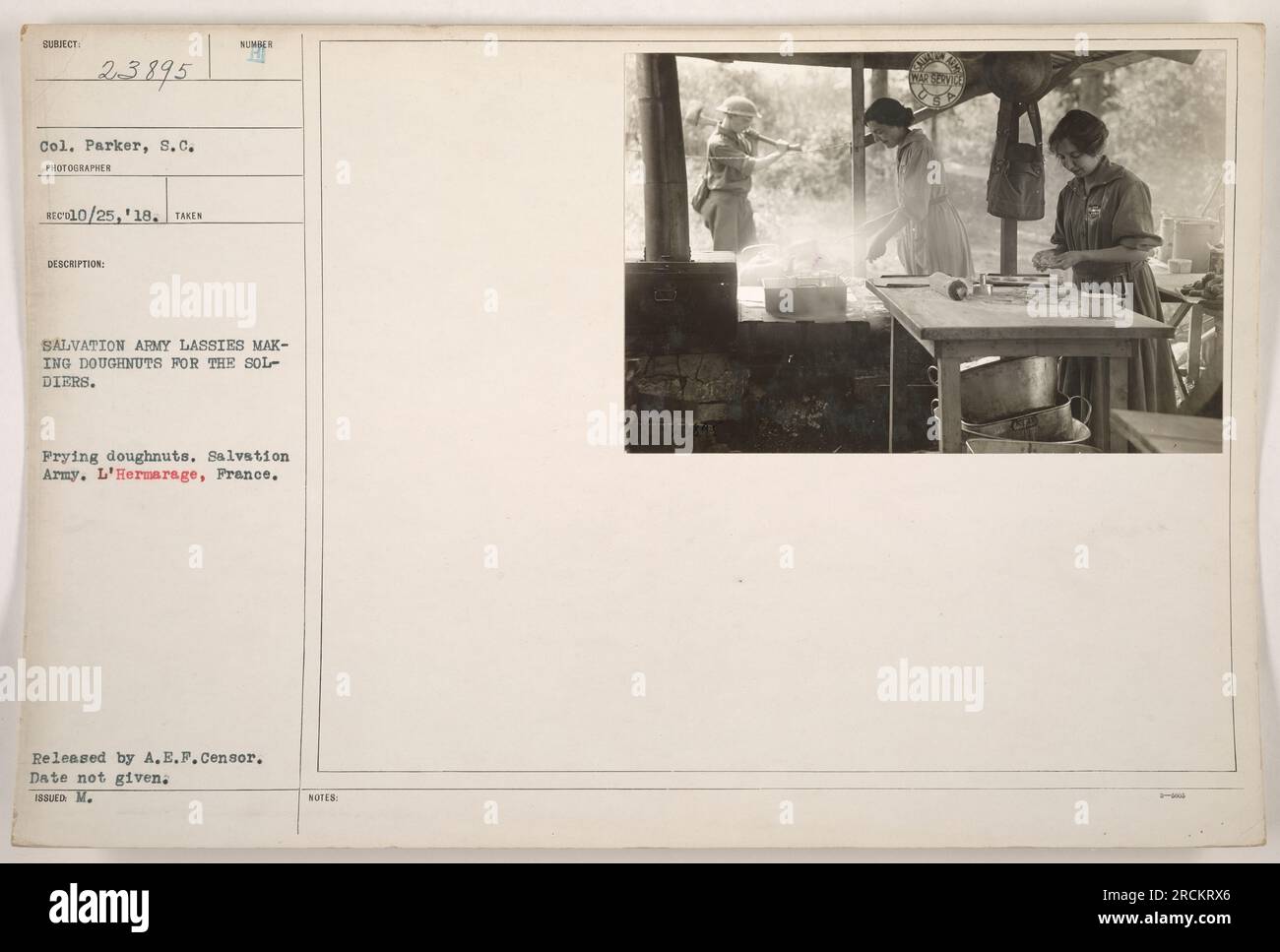The image size is (1280, 952).
Task: Click the line "Frying doughnuts. Salvation"
Action: (x=165, y=456)
